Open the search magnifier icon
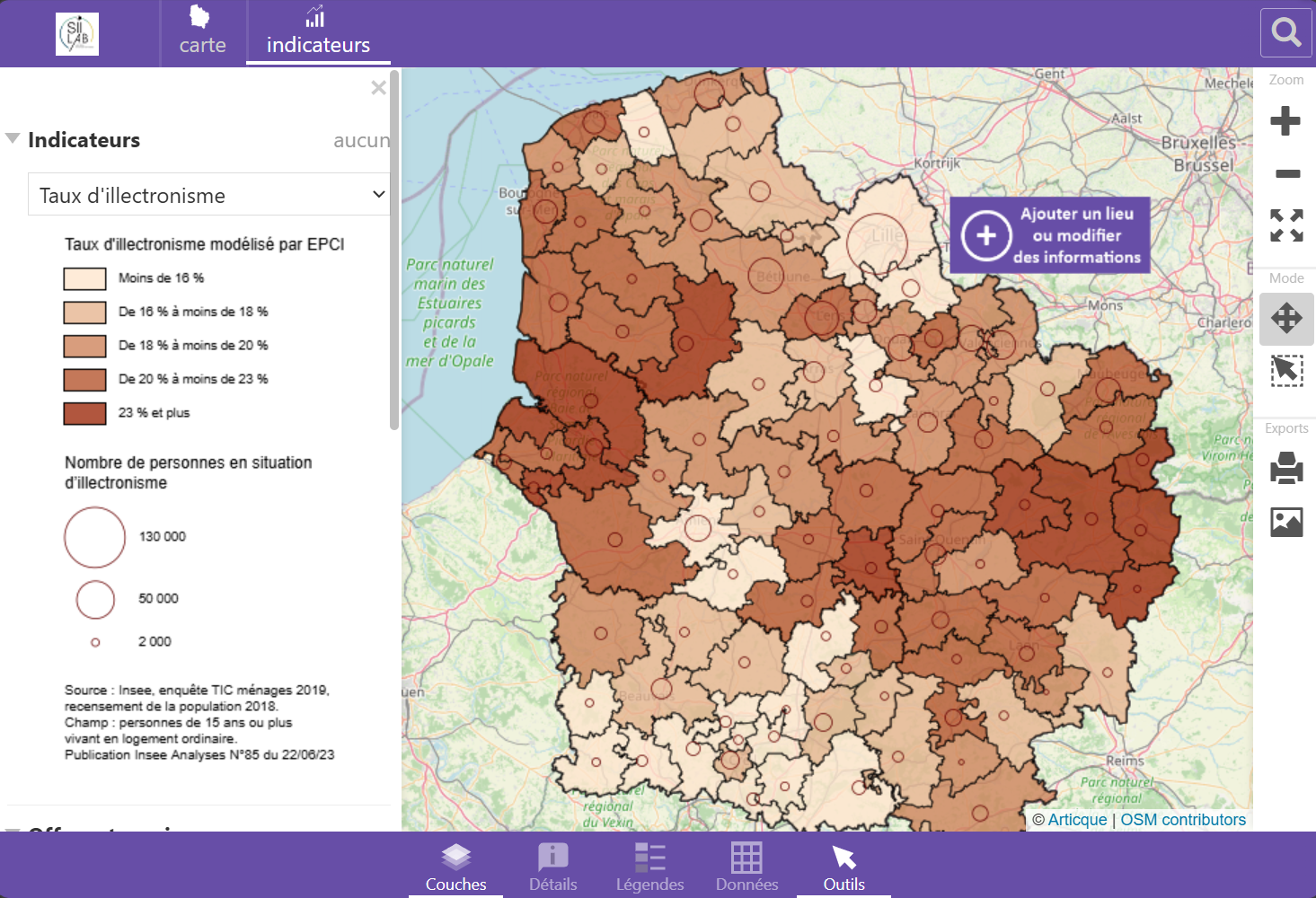The height and width of the screenshot is (898, 1316). 1286,33
